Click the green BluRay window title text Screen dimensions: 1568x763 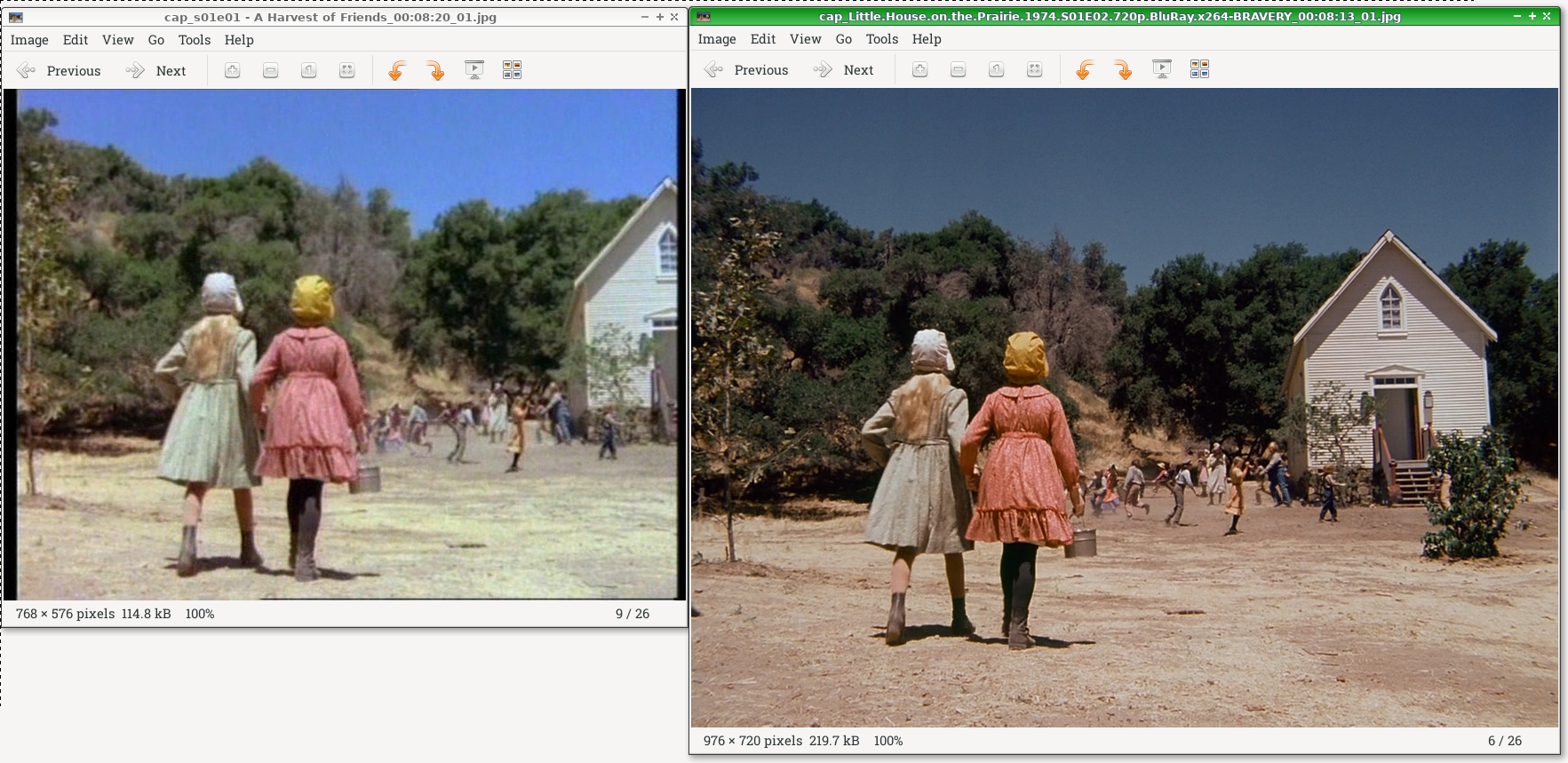tap(1110, 16)
